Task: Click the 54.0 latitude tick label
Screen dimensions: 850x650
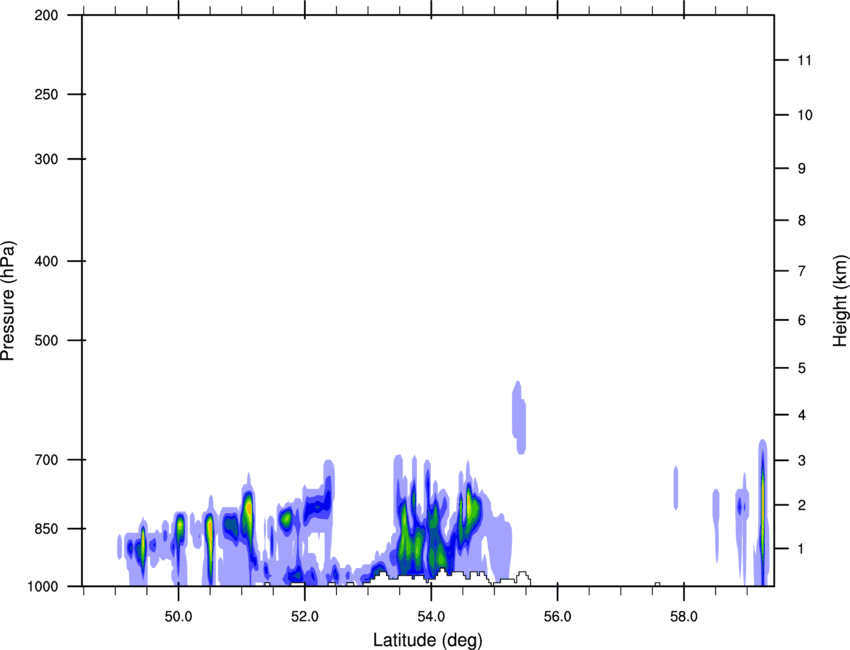Action: pos(431,617)
